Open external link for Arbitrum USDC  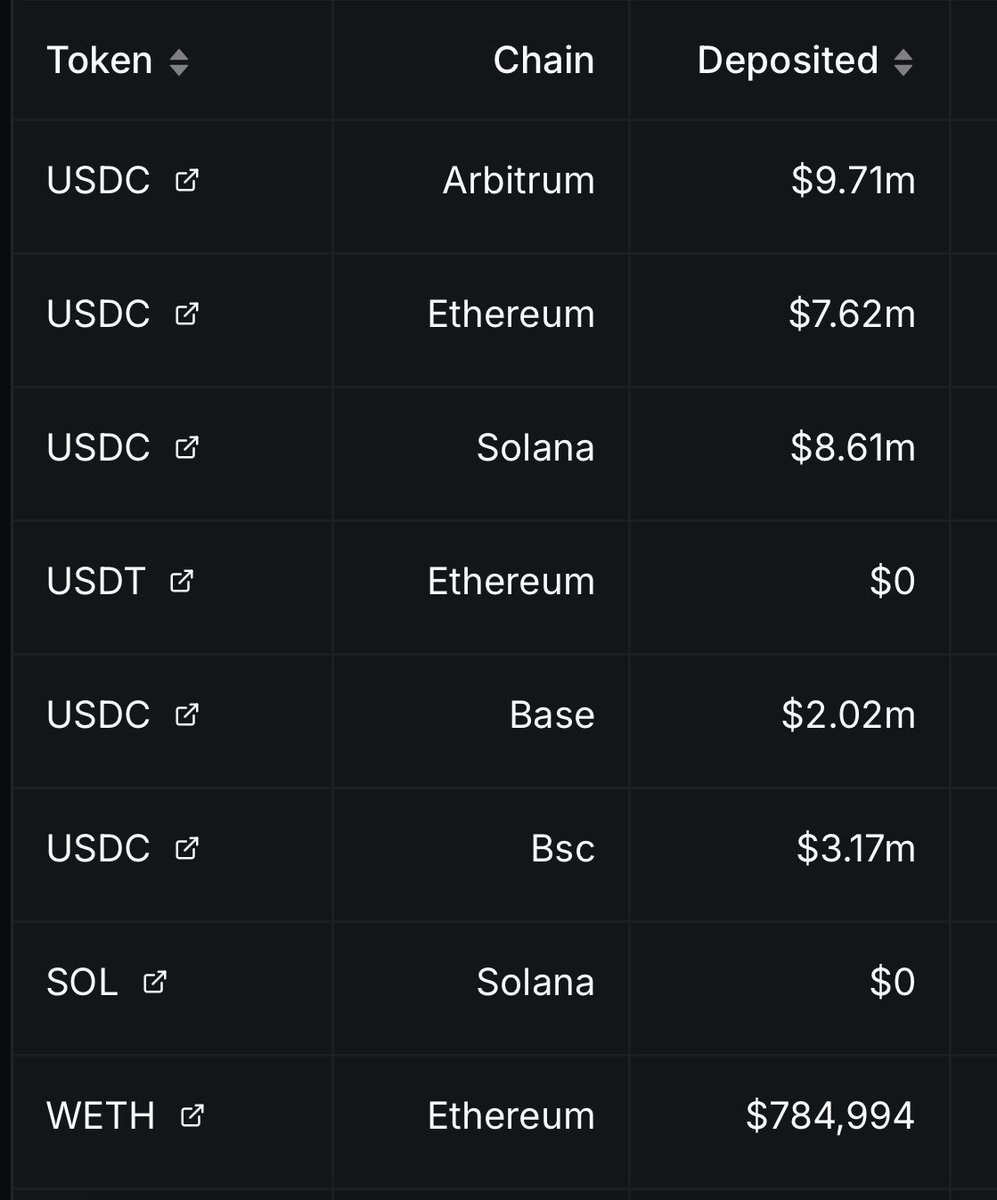click(187, 180)
